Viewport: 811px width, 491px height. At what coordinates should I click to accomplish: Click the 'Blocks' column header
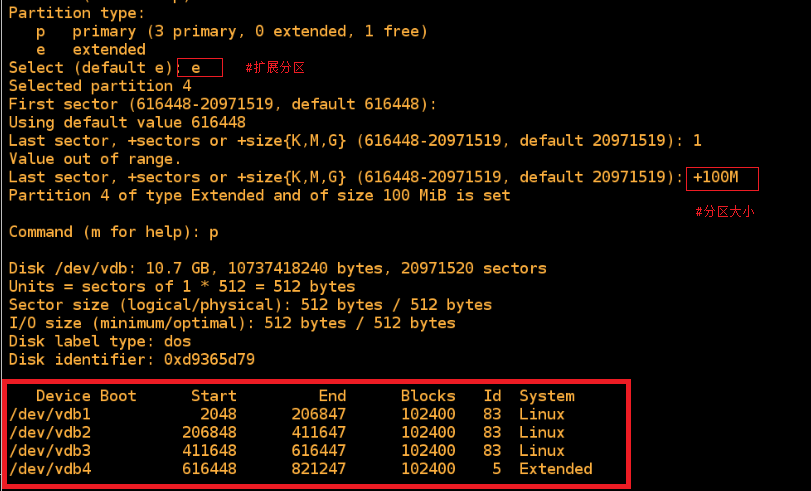tap(428, 396)
